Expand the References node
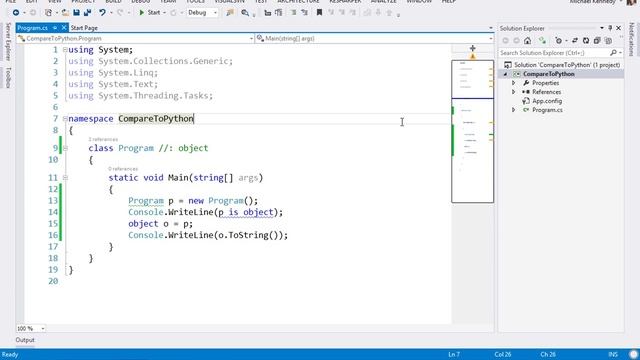Screen dimensions: 640x360 pyautogui.click(x=514, y=92)
